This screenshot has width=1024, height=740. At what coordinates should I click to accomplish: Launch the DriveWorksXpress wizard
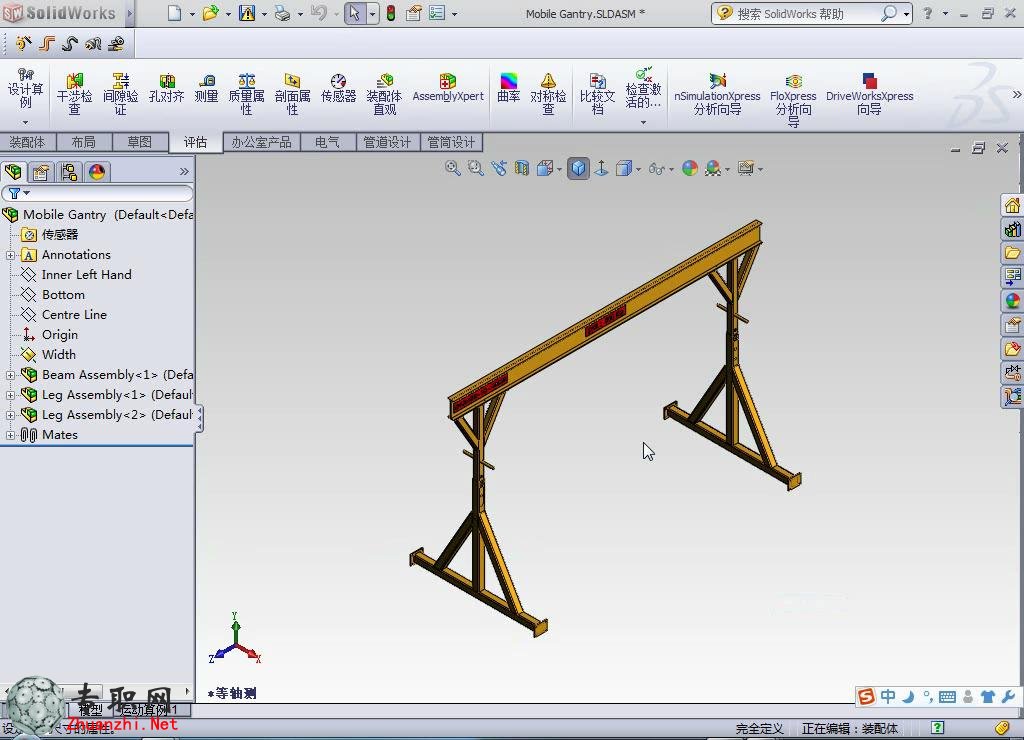[x=869, y=93]
